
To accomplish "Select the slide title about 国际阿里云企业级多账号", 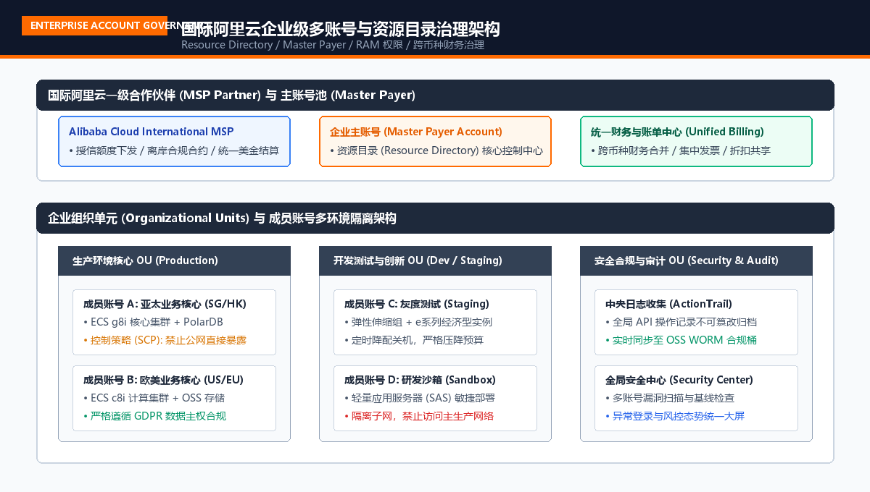I will click(340, 29).
